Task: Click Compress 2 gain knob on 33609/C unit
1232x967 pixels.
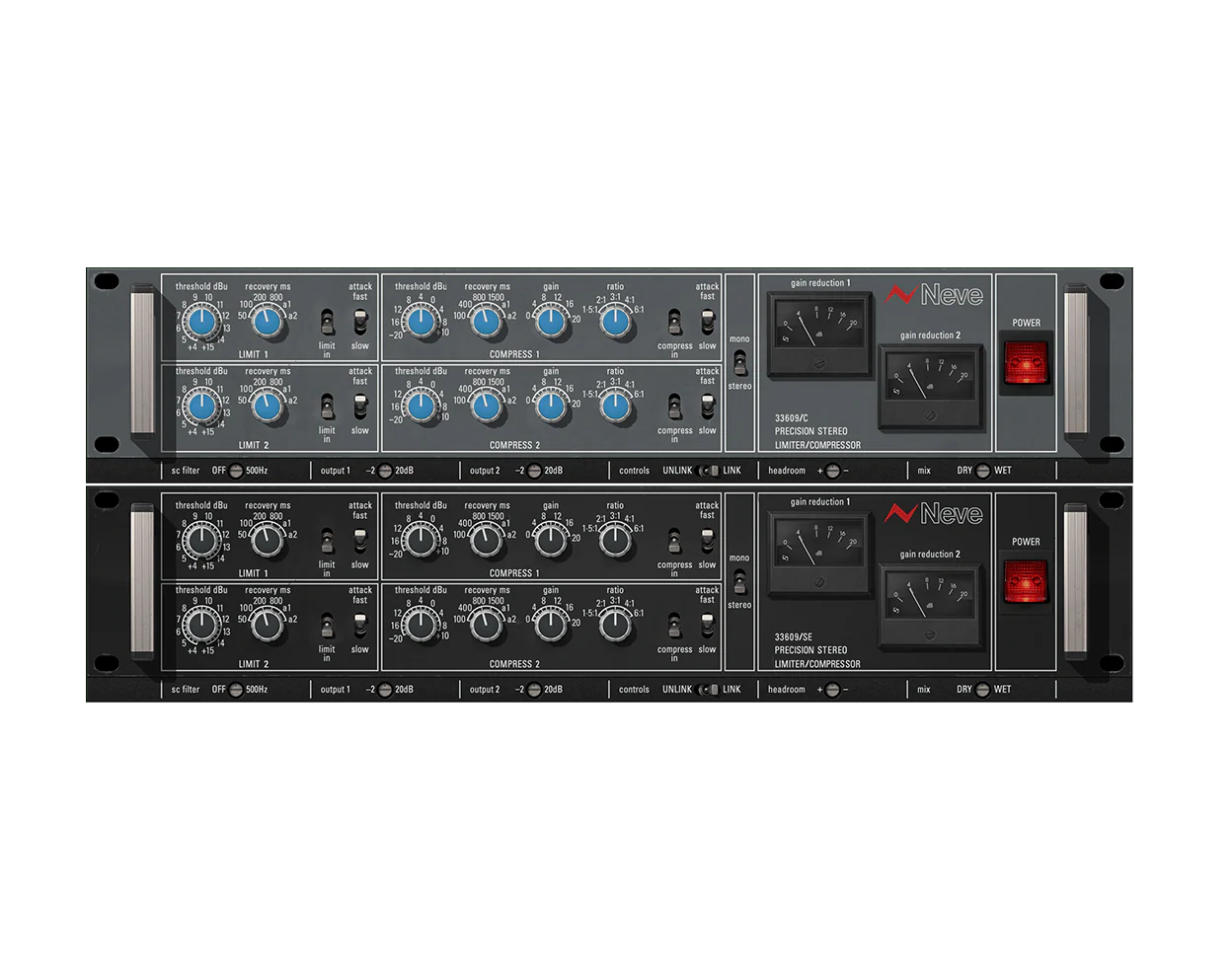Action: click(551, 407)
